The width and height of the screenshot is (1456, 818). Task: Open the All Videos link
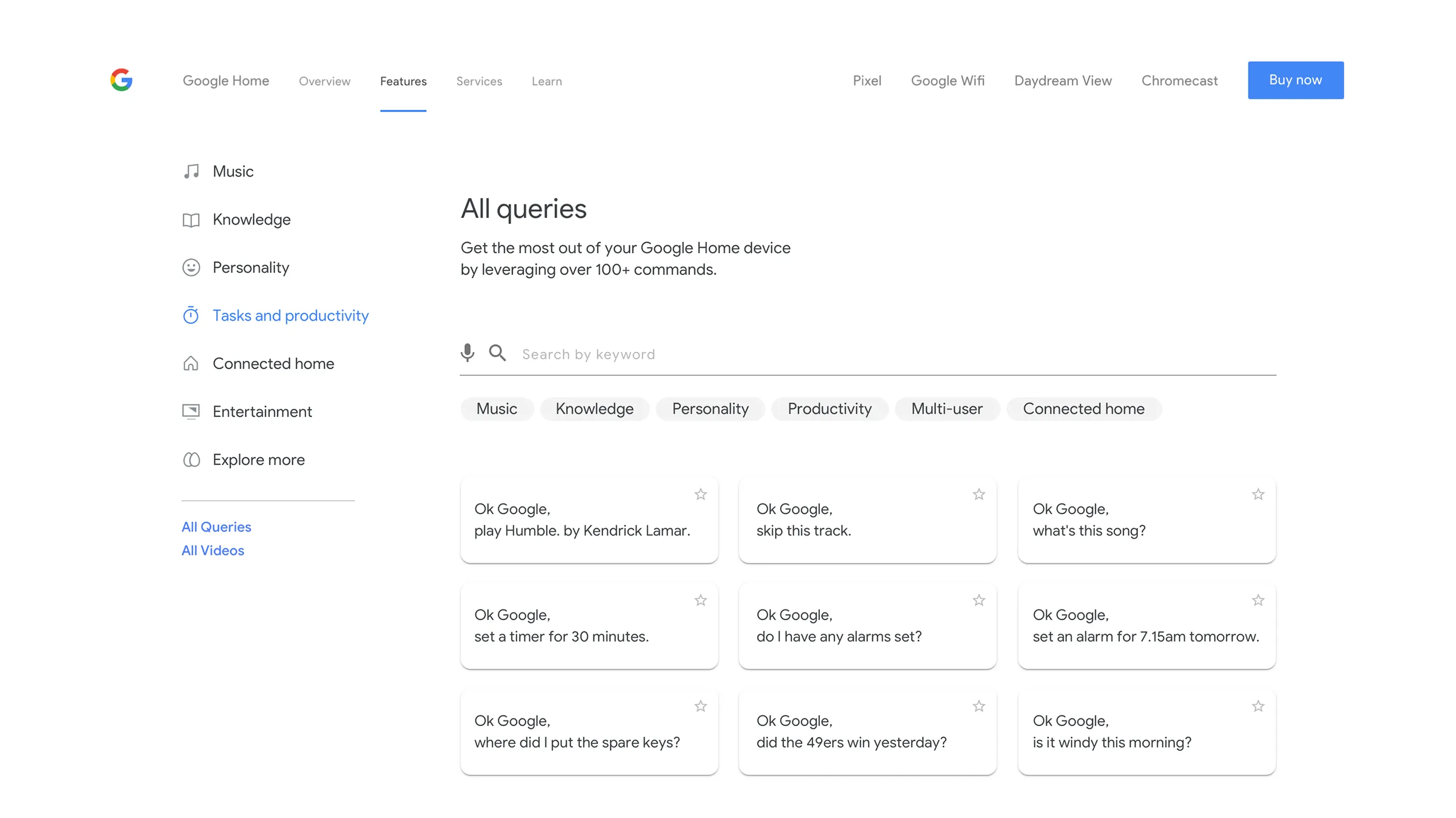[213, 551]
